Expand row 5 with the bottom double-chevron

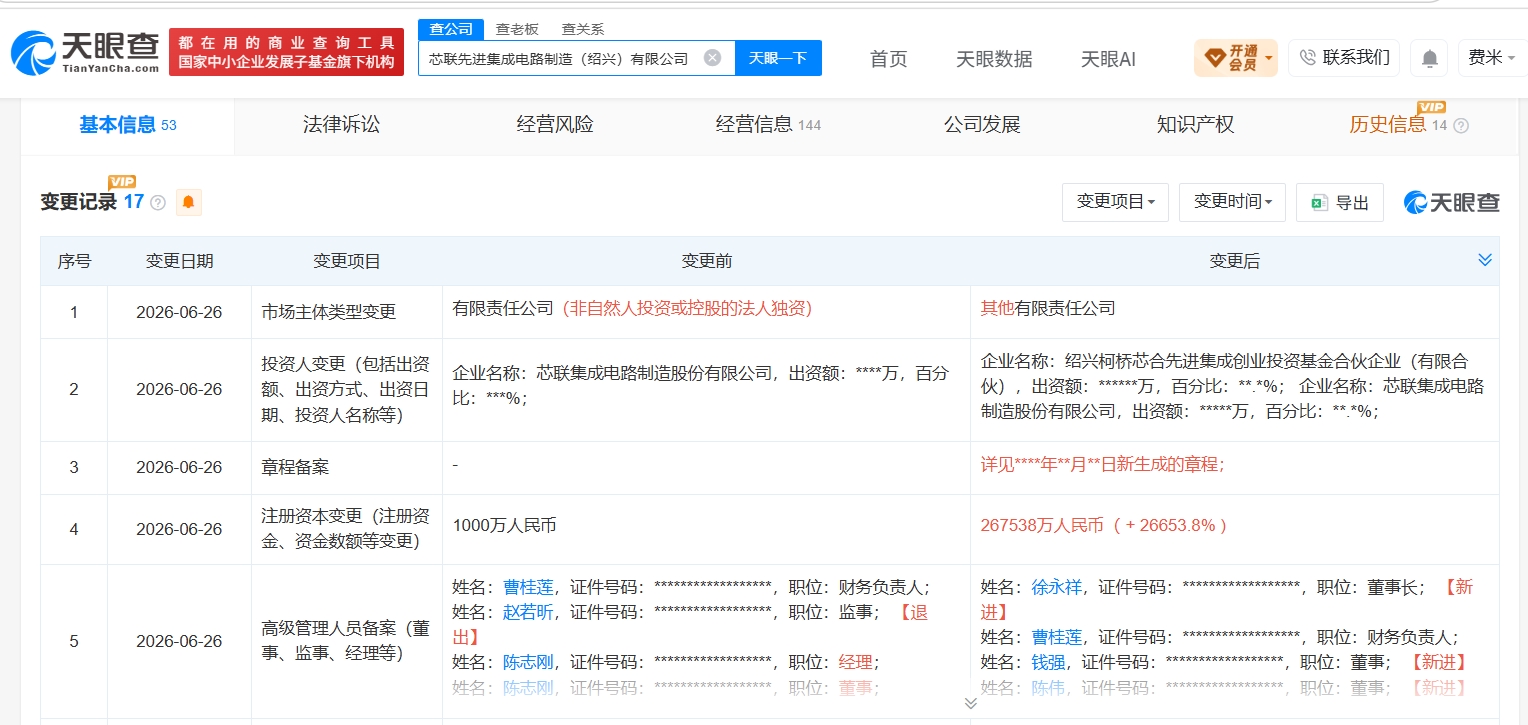970,703
